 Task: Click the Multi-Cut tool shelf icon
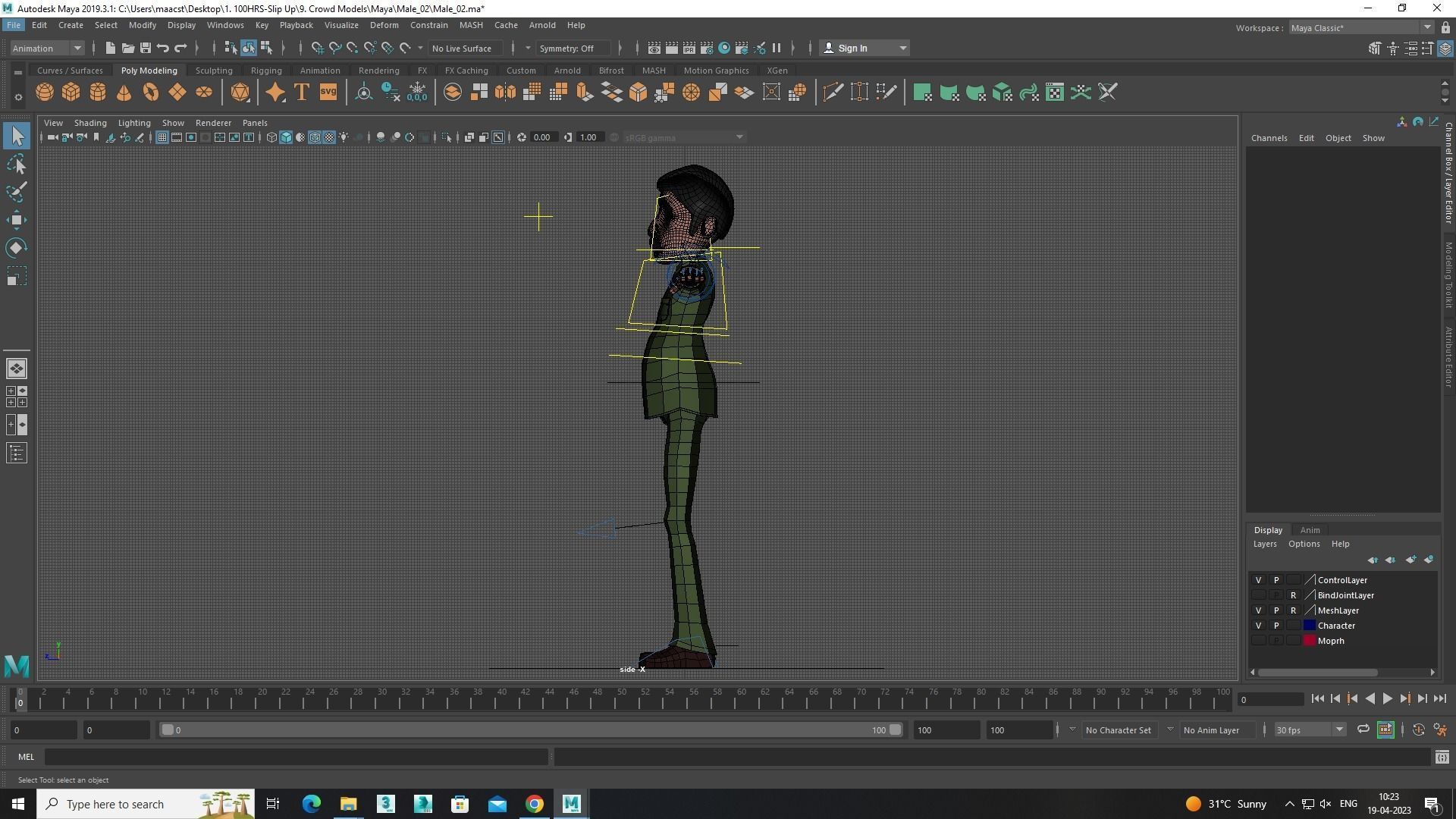point(833,93)
